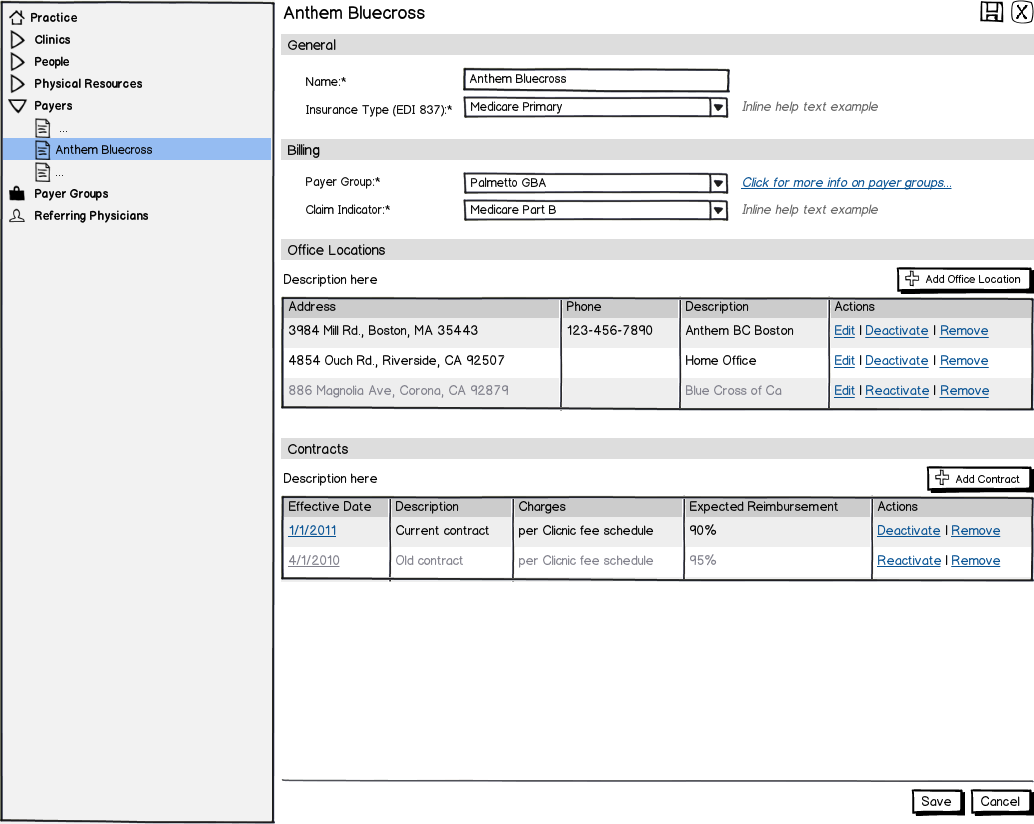Click the document icon for Anthem Bluecross
Image resolution: width=1034 pixels, height=824 pixels.
point(43,150)
